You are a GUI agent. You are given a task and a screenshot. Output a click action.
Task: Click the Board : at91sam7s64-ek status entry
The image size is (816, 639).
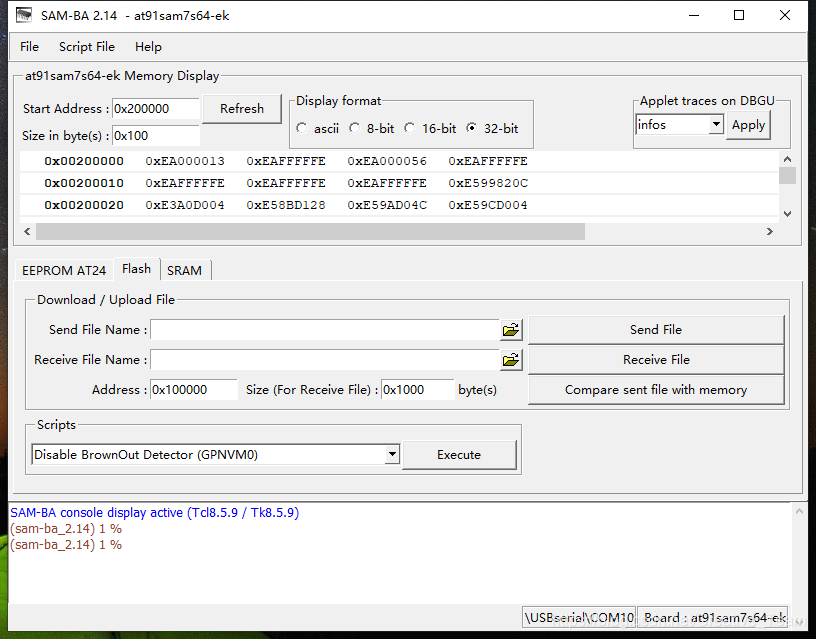(x=712, y=618)
